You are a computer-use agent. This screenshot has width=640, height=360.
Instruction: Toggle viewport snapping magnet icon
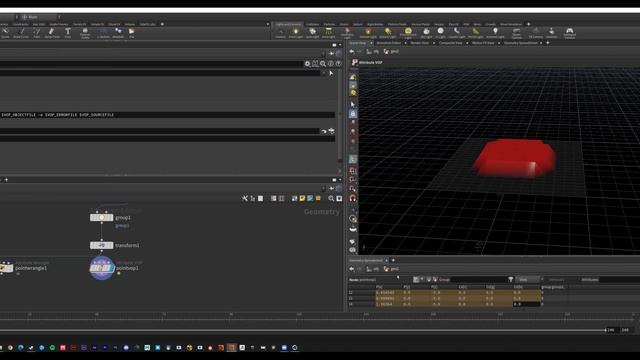point(353,198)
